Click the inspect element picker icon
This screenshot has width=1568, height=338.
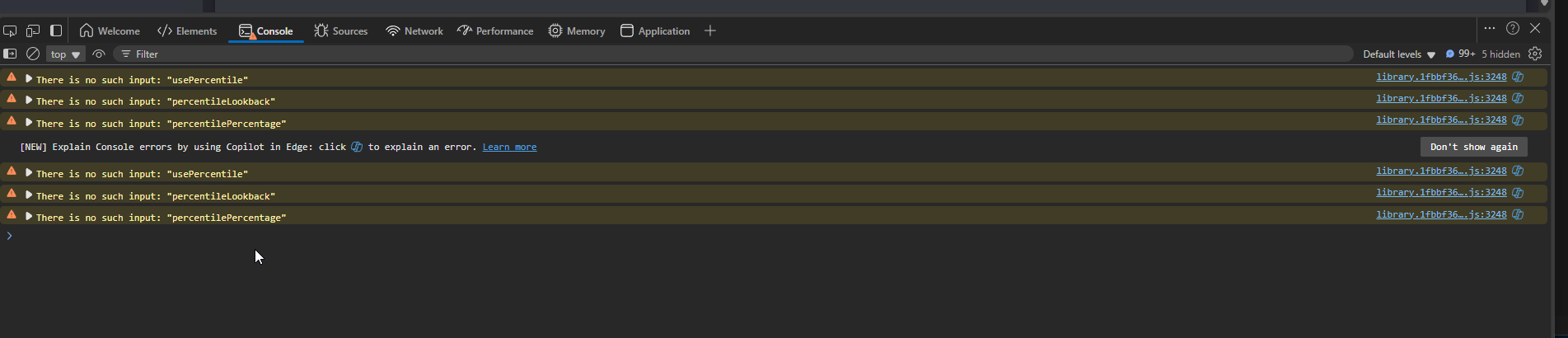click(x=10, y=31)
